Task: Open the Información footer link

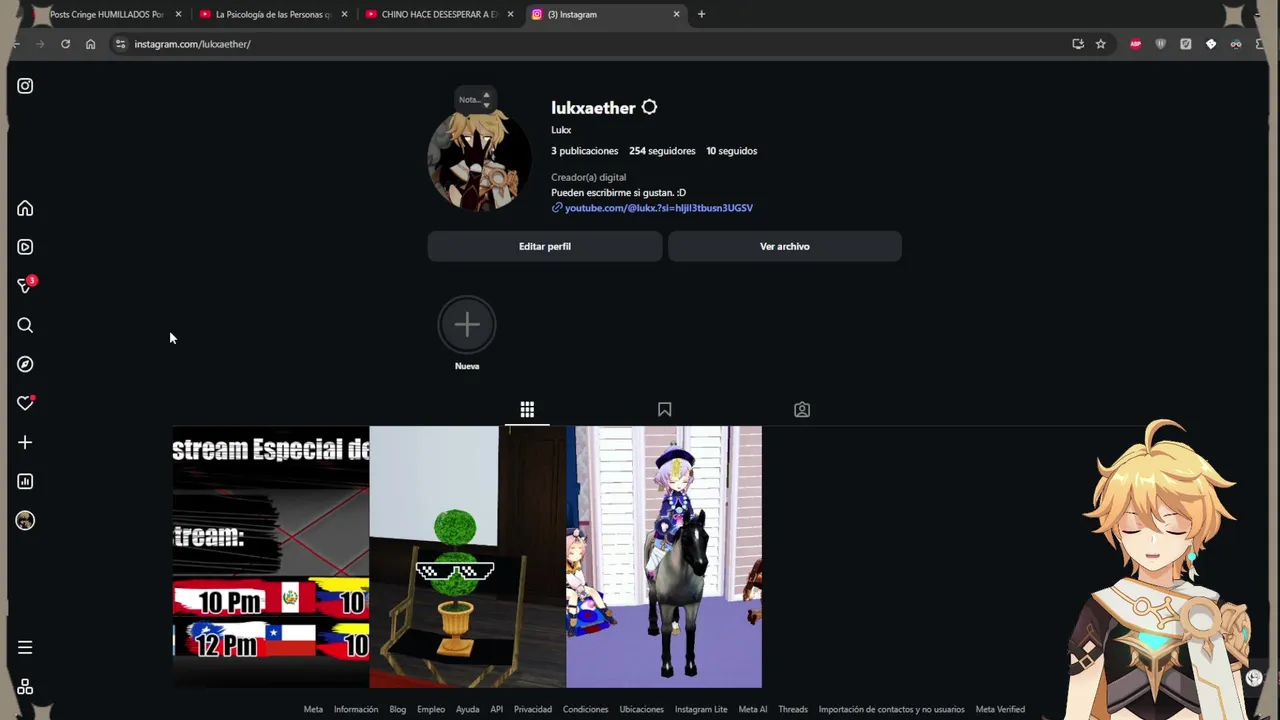Action: (356, 709)
